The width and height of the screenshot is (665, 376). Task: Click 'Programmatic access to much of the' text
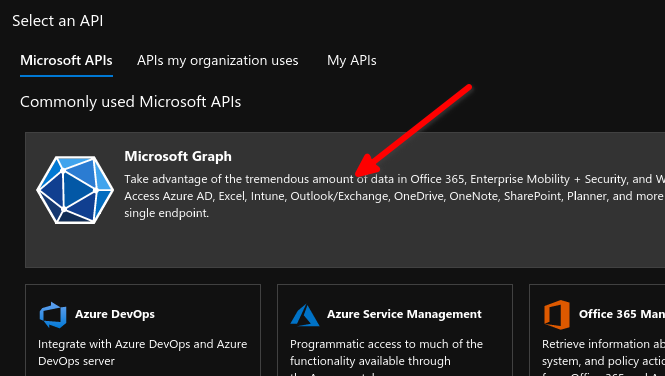coord(386,344)
